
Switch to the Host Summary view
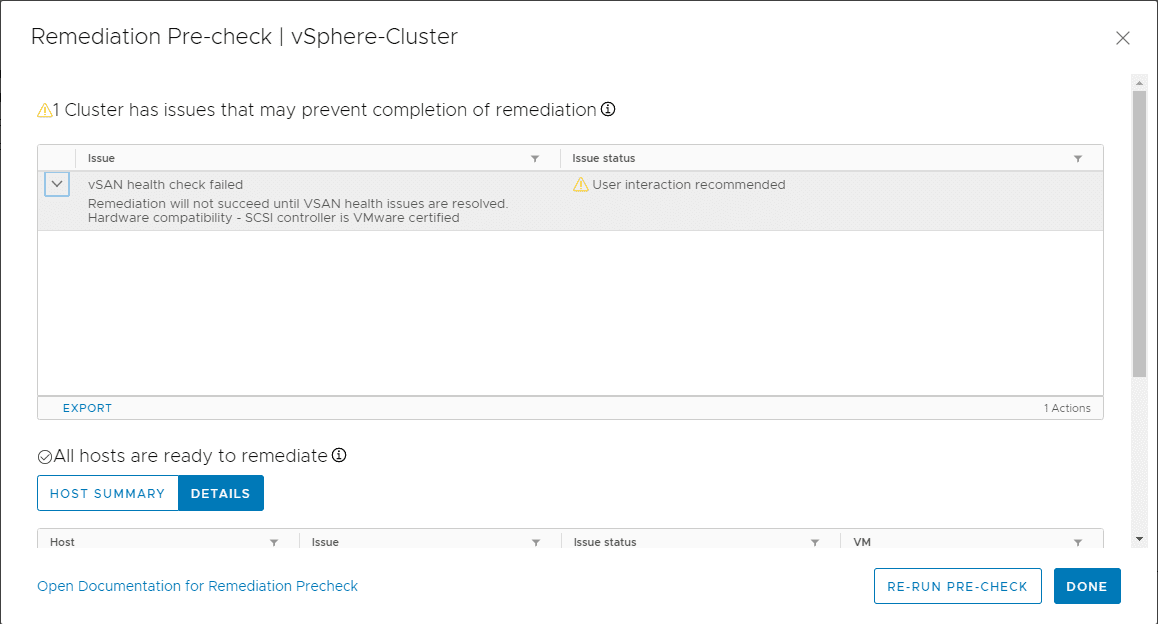108,493
